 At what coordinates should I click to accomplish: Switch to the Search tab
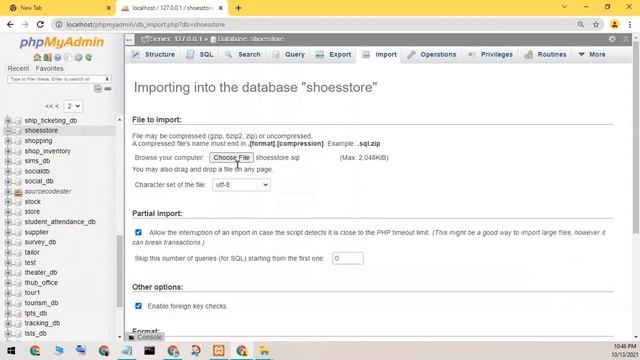(242, 54)
